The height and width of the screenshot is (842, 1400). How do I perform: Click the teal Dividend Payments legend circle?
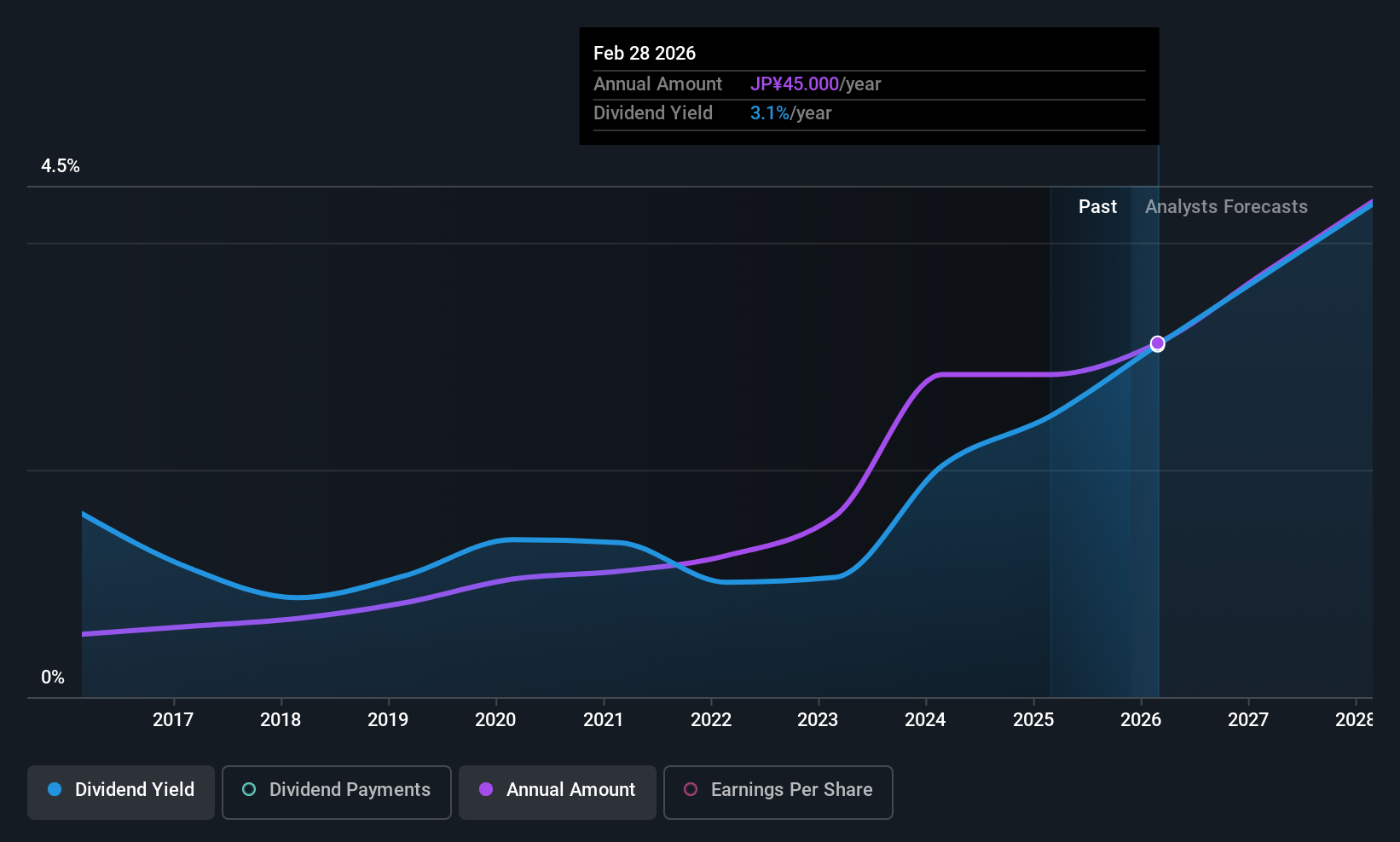(x=249, y=790)
